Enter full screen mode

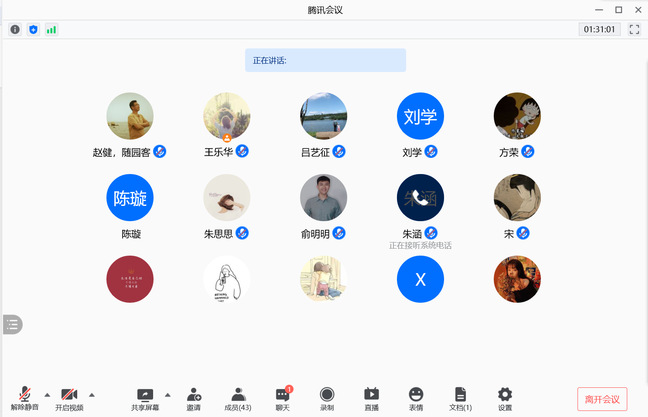[x=634, y=30]
